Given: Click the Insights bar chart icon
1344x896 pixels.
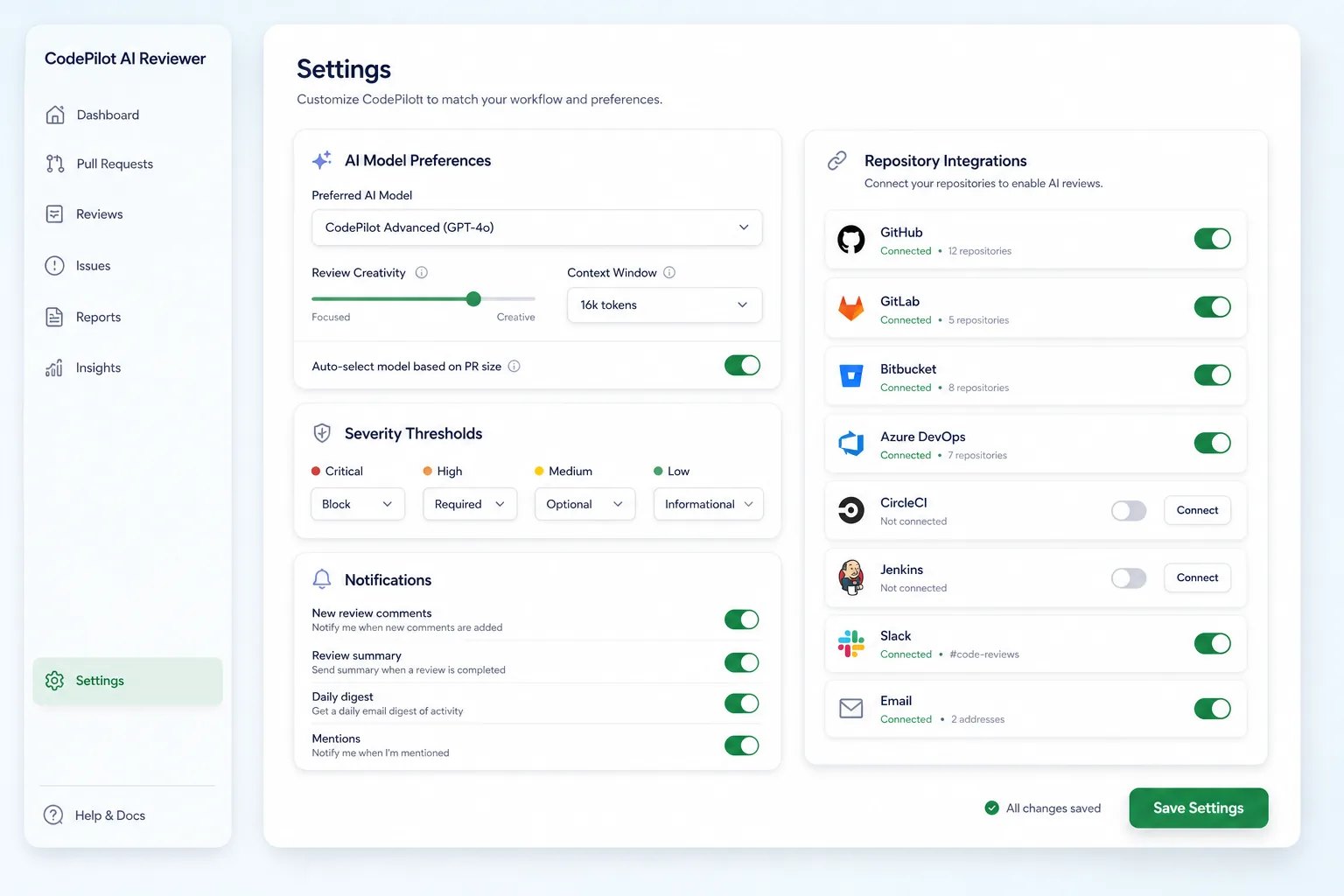Looking at the screenshot, I should [54, 367].
